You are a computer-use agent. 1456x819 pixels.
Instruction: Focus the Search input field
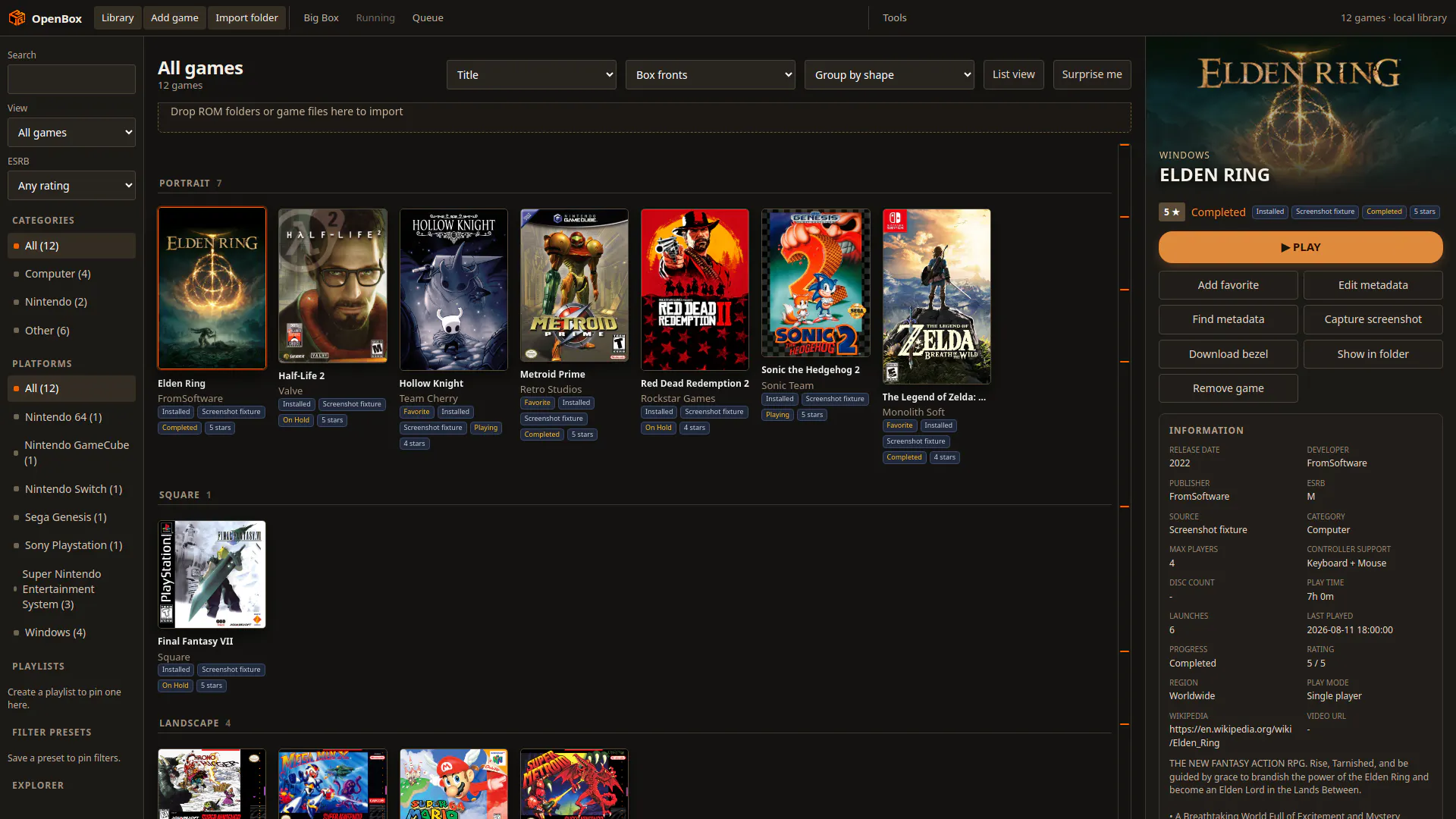coord(71,79)
